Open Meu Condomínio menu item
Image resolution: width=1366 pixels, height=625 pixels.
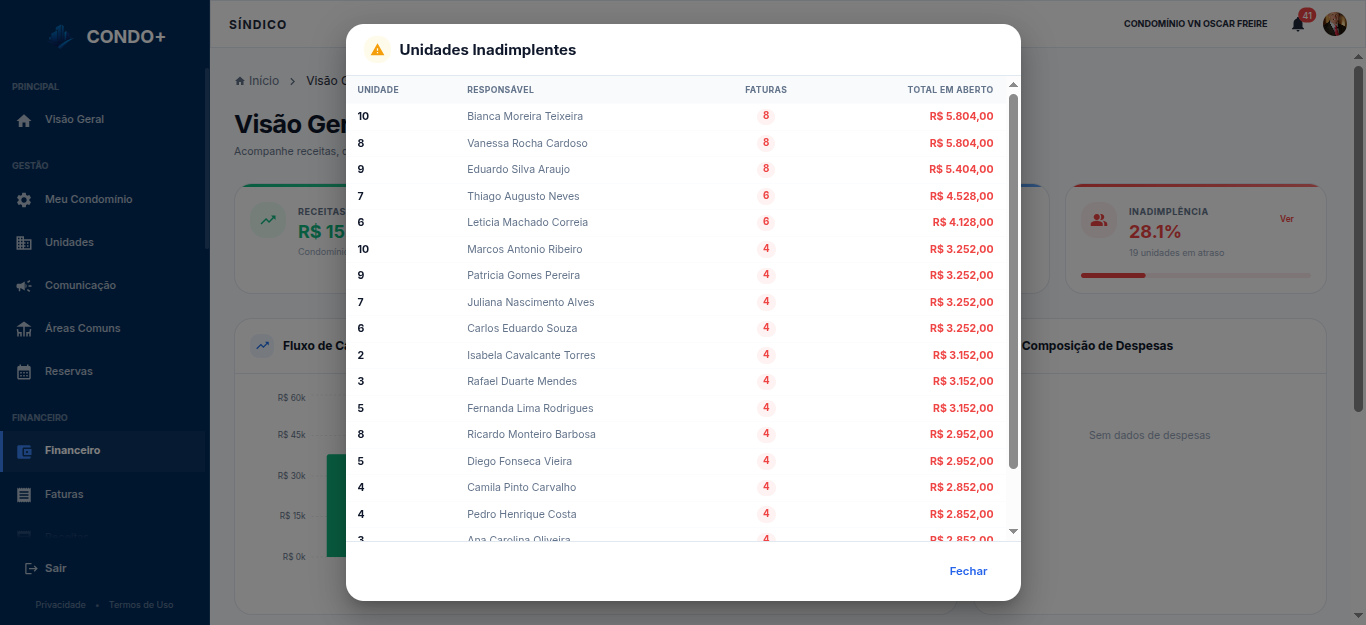pos(102,200)
